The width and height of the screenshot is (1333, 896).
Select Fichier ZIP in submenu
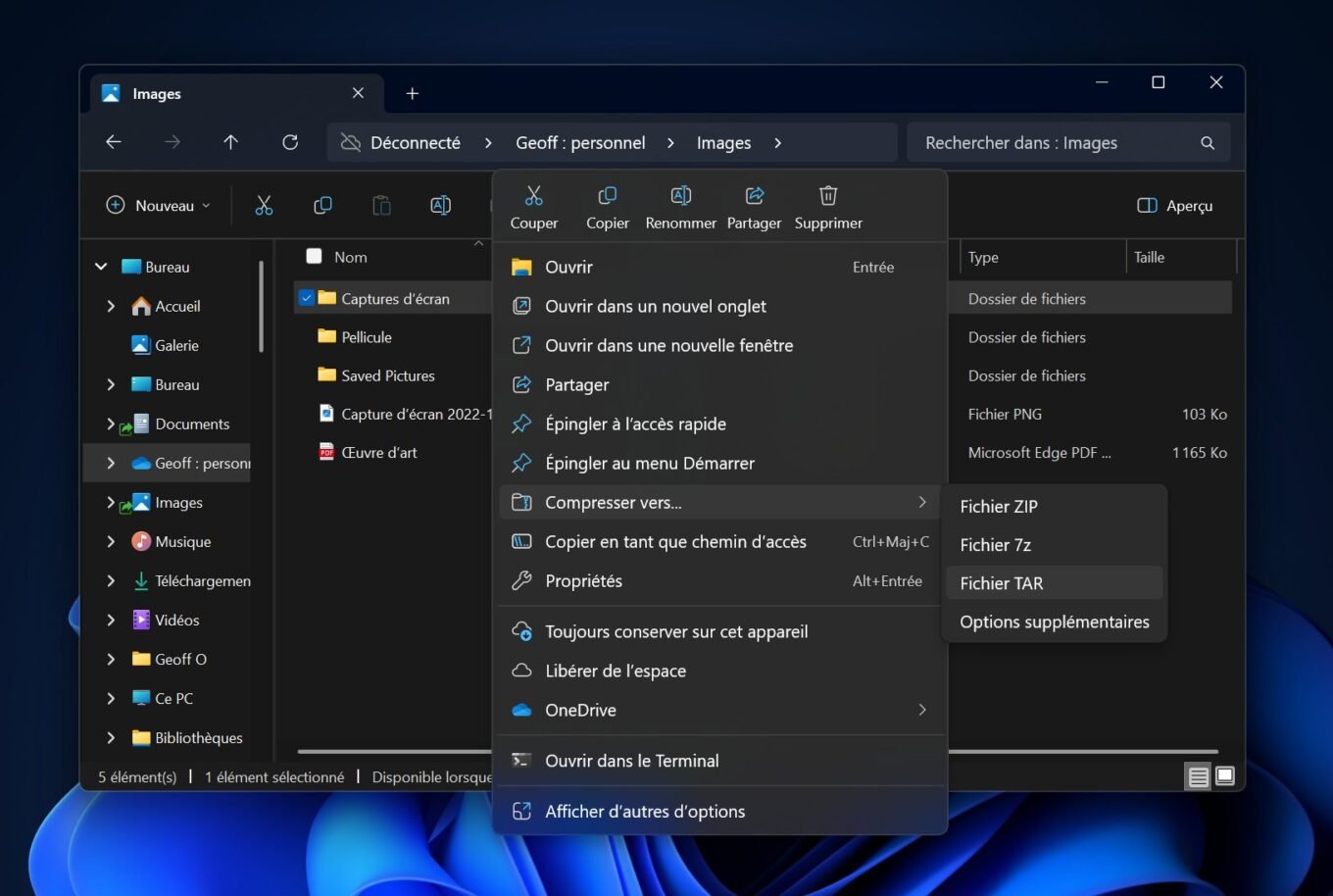1055,506
